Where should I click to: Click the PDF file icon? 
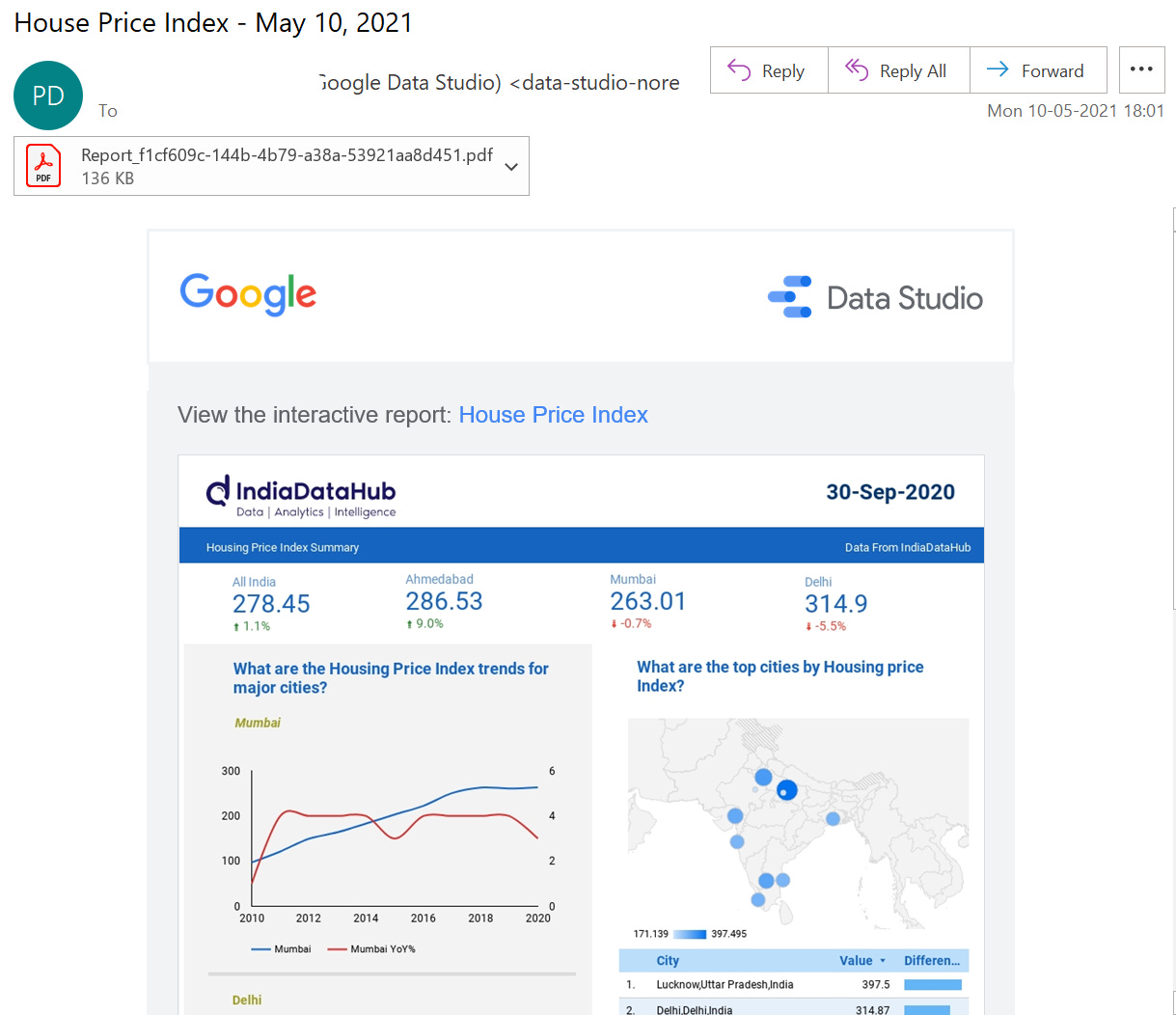[x=43, y=165]
